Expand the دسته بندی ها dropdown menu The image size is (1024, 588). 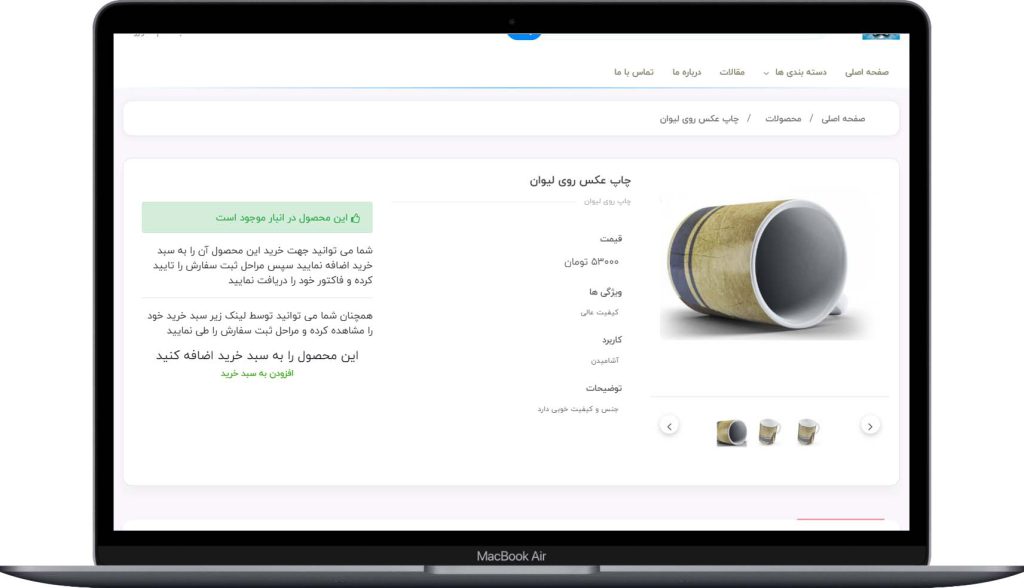pos(797,72)
